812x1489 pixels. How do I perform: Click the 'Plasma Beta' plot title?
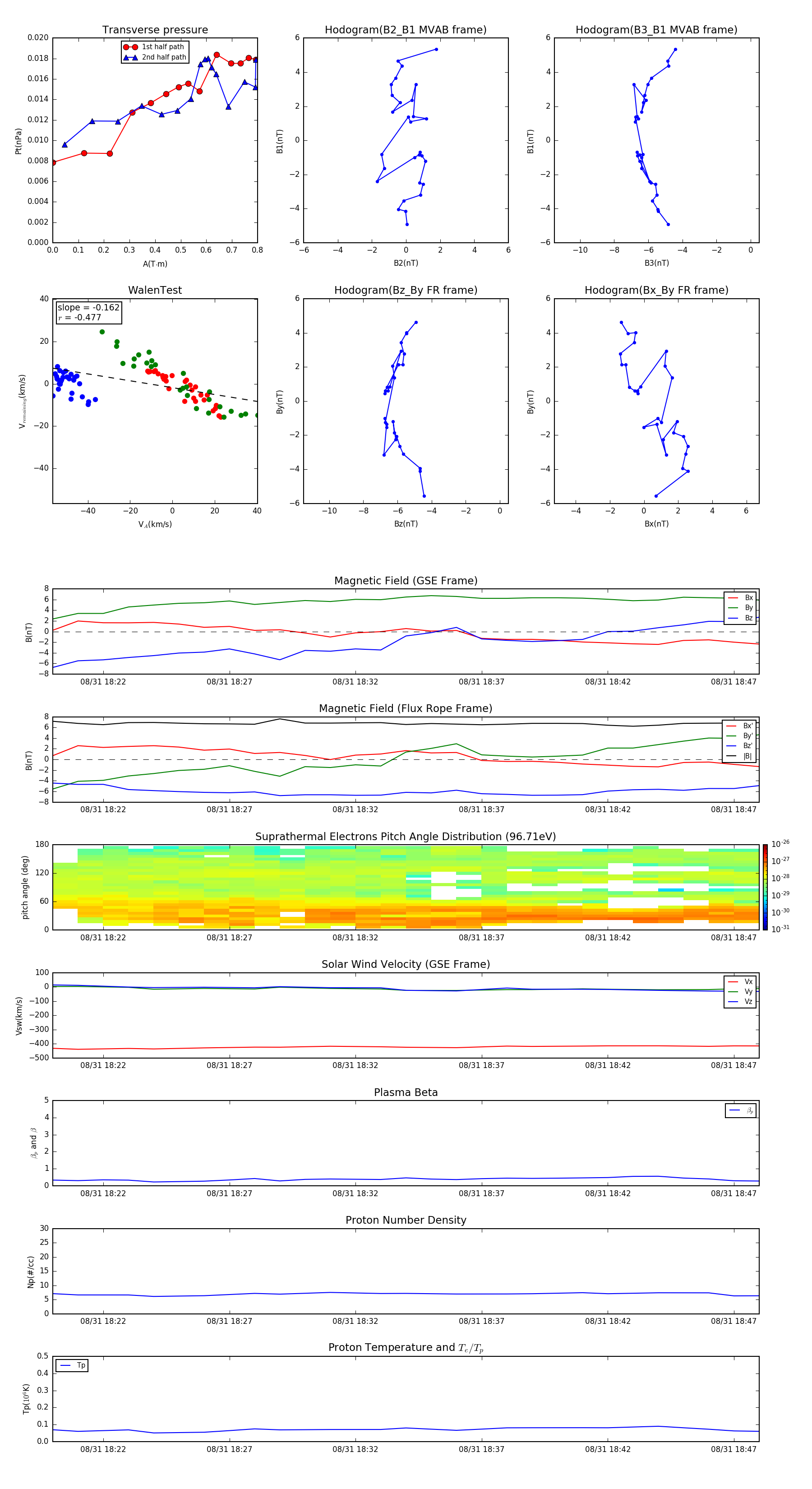point(406,1092)
